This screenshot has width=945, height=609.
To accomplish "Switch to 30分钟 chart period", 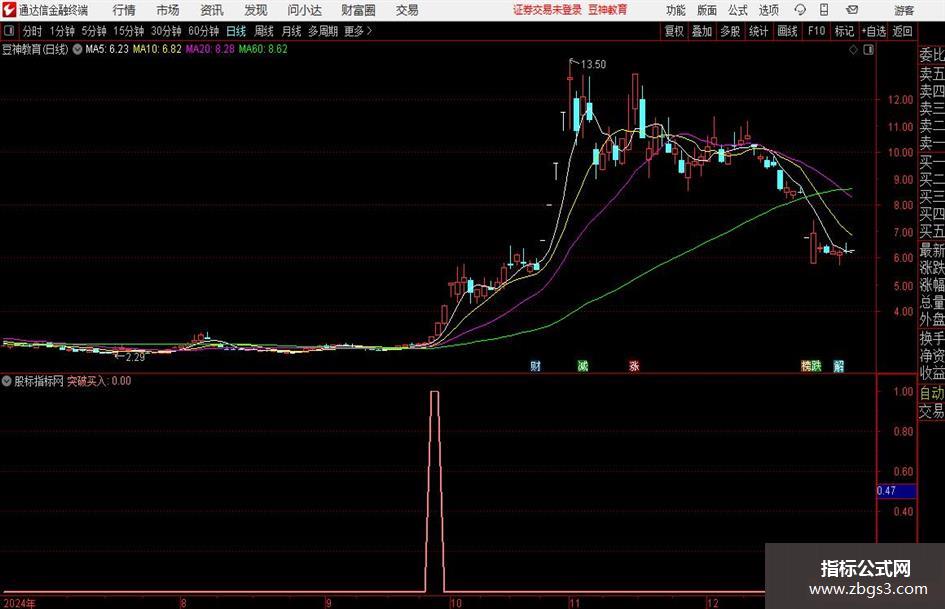I will (x=166, y=31).
